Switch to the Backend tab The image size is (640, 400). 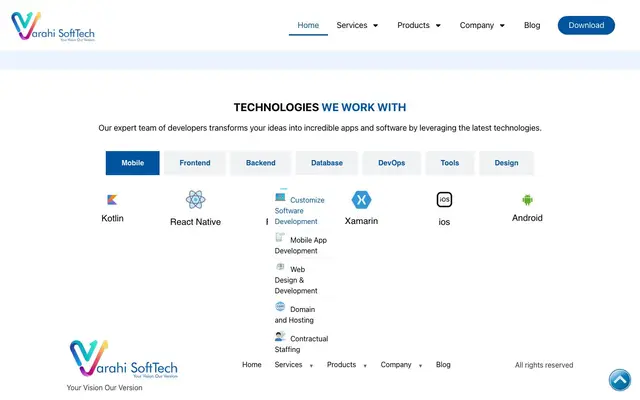[x=260, y=163]
